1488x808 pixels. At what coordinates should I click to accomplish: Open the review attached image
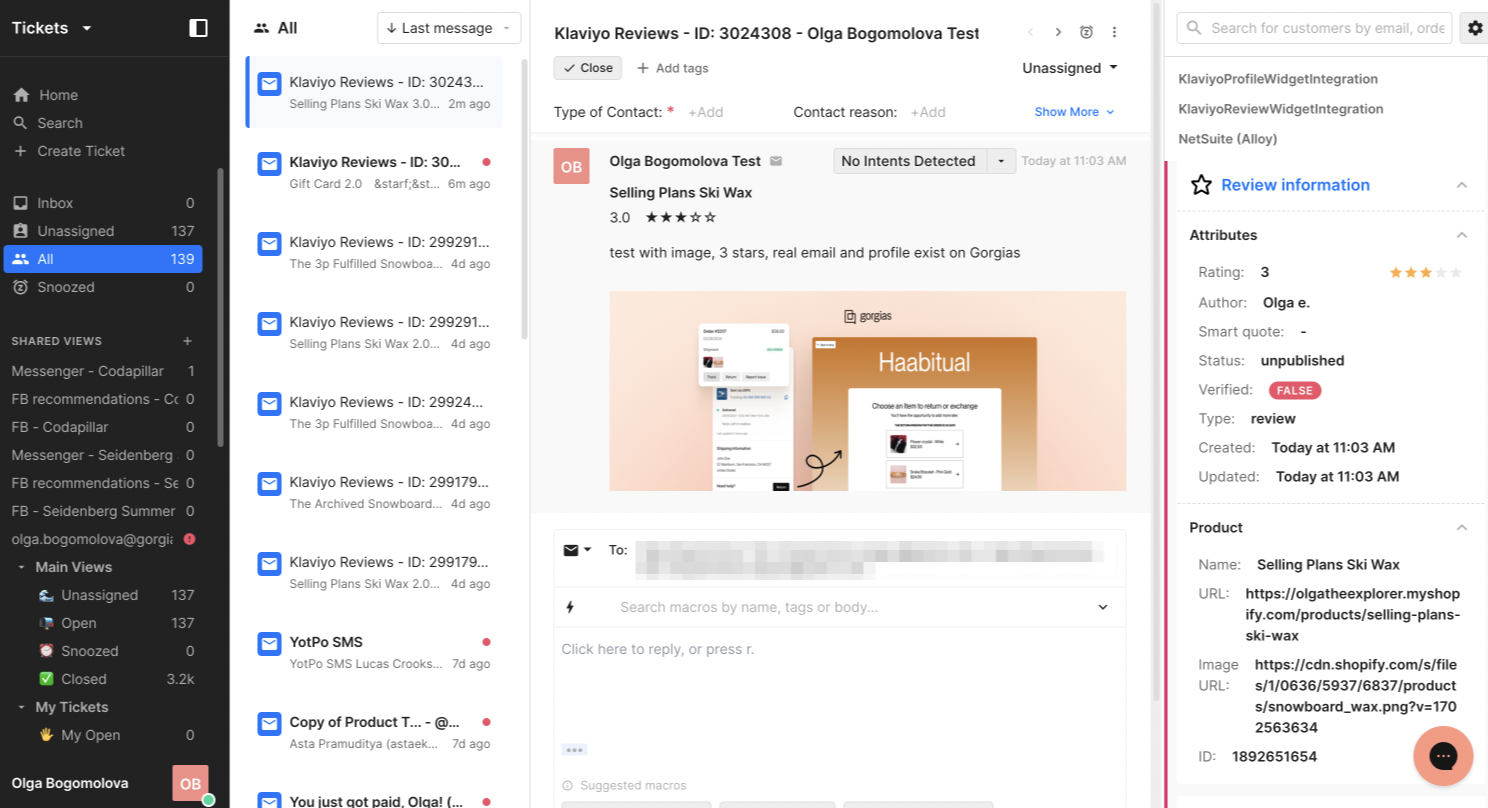coord(868,391)
